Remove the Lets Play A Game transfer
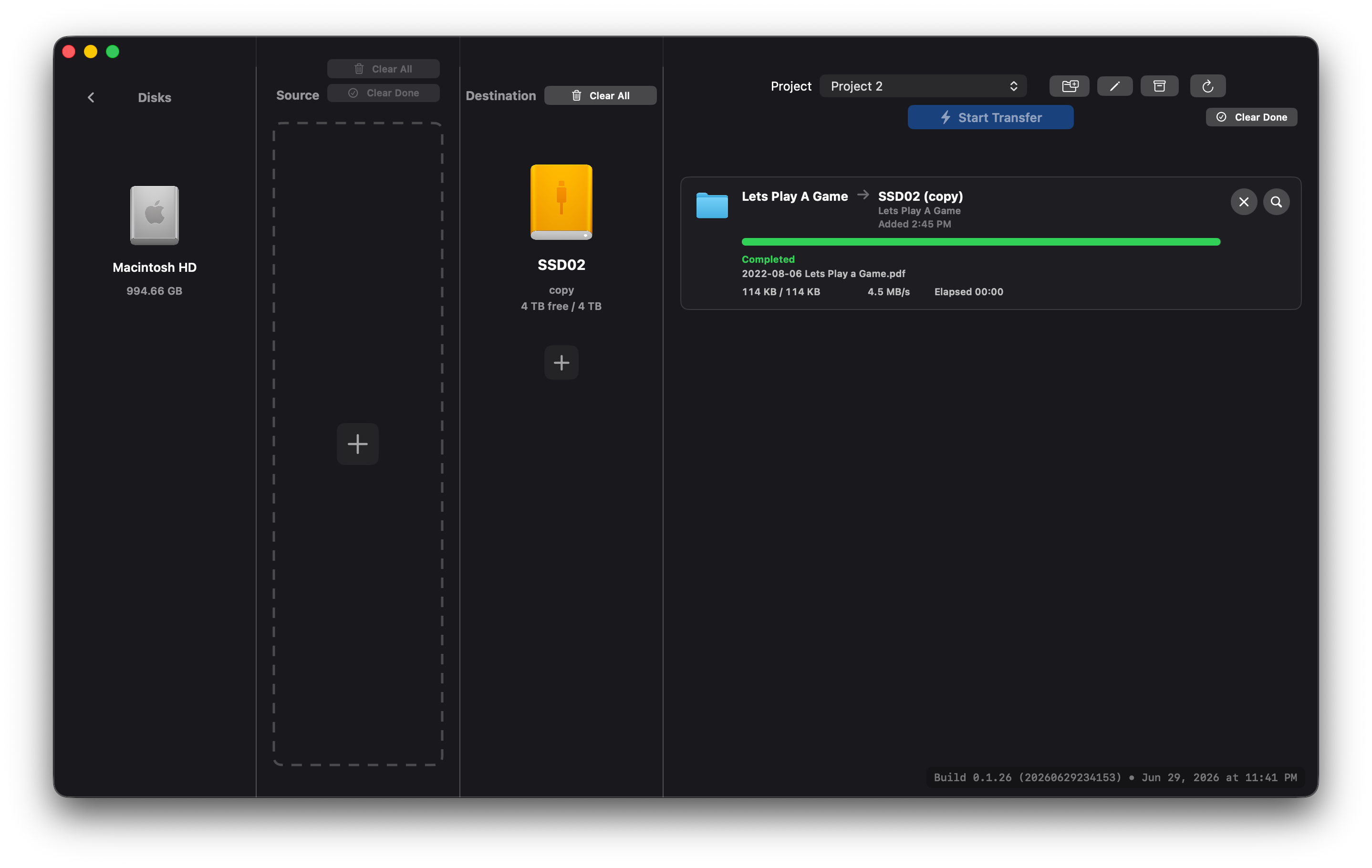 pos(1243,202)
